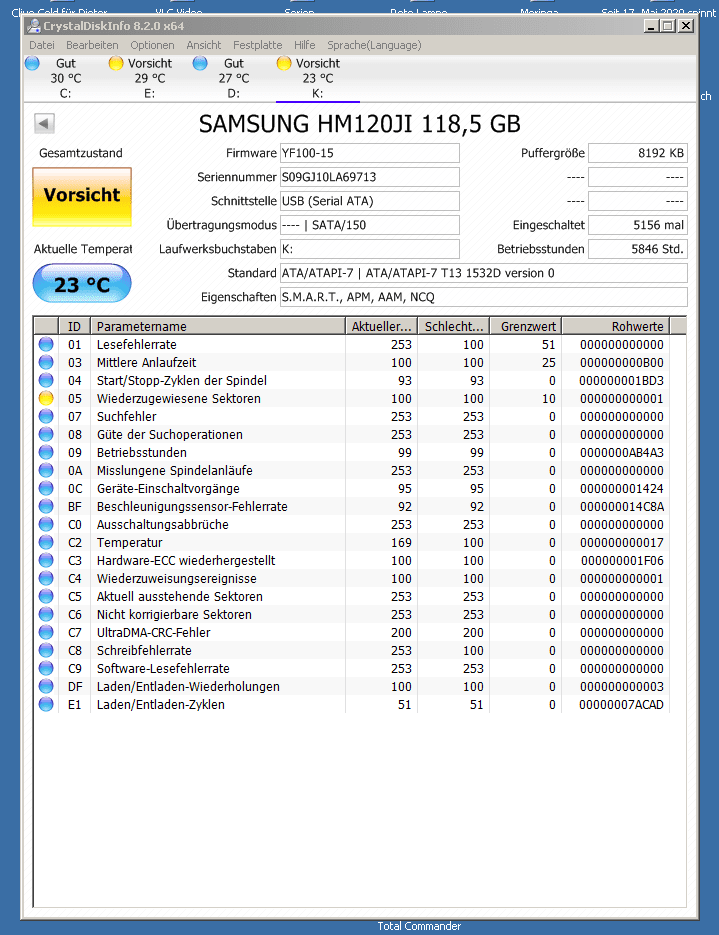This screenshot has height=935, width=719.
Task: Click the status icon for UltraDMA-CRC-Fehler
Action: pyautogui.click(x=46, y=633)
